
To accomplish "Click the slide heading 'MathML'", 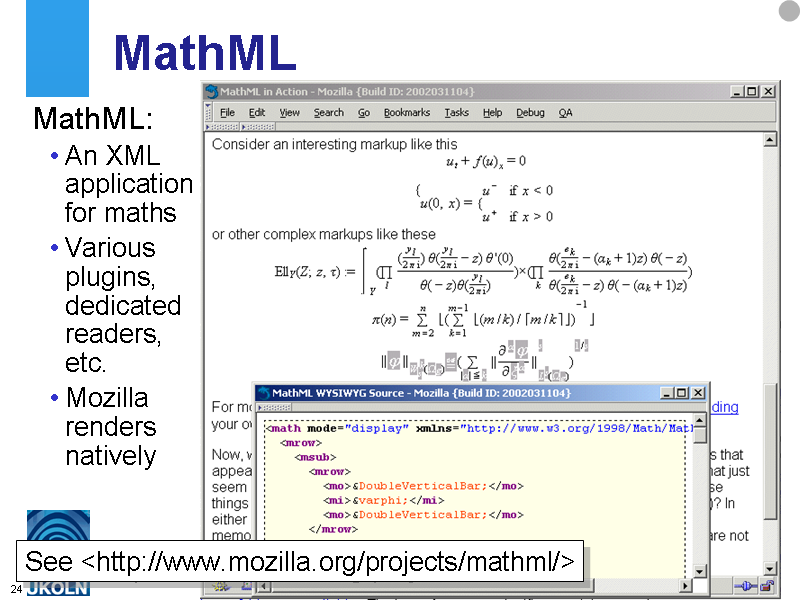I will 205,53.
